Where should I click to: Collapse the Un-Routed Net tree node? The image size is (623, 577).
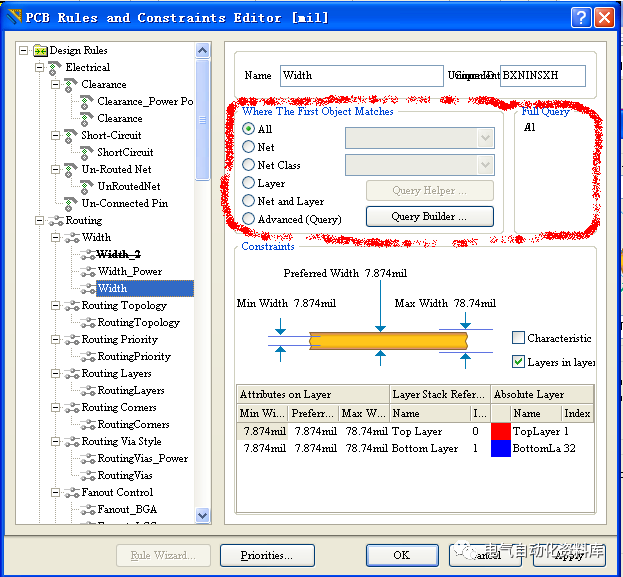(56, 170)
